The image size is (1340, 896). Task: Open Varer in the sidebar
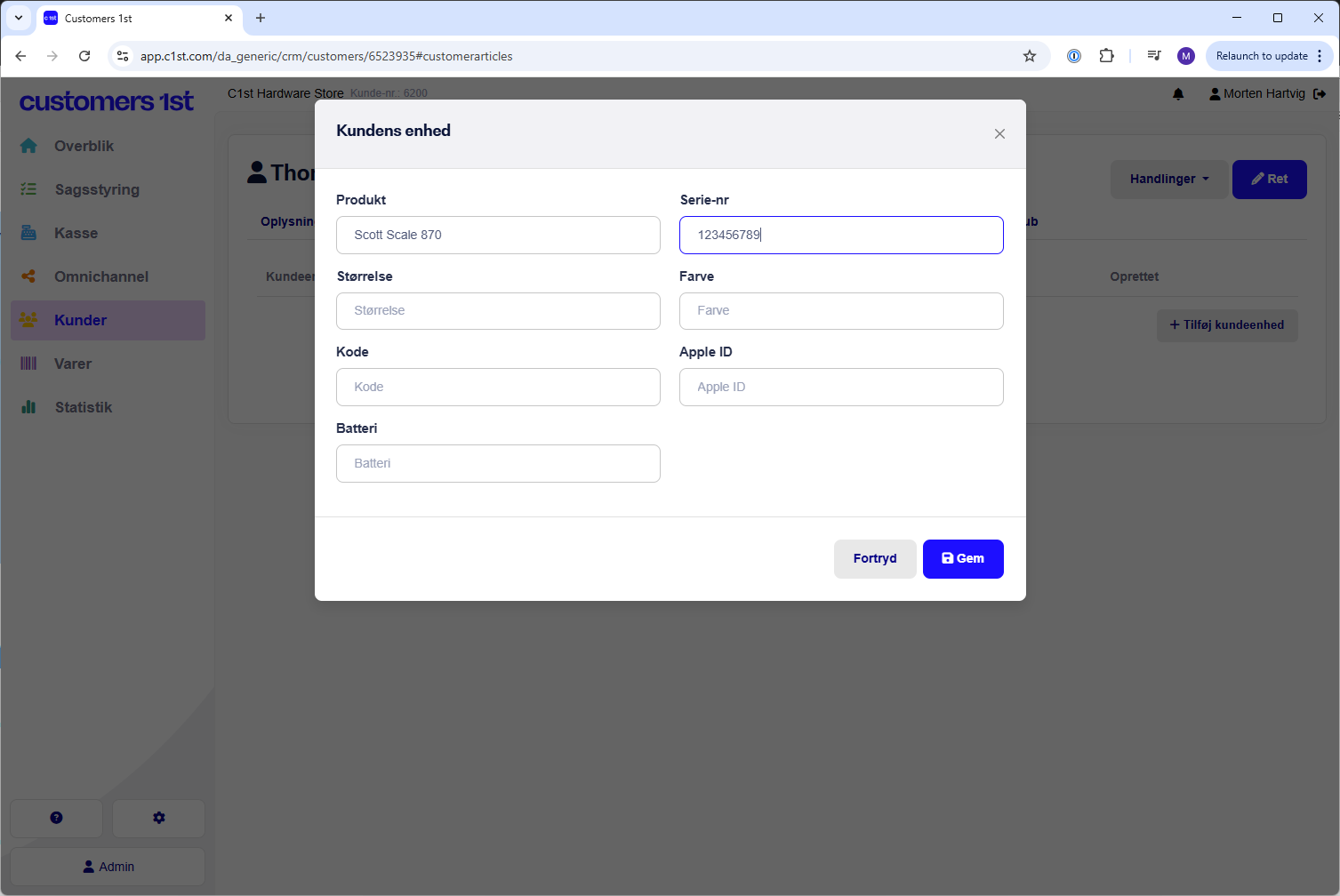coord(108,364)
